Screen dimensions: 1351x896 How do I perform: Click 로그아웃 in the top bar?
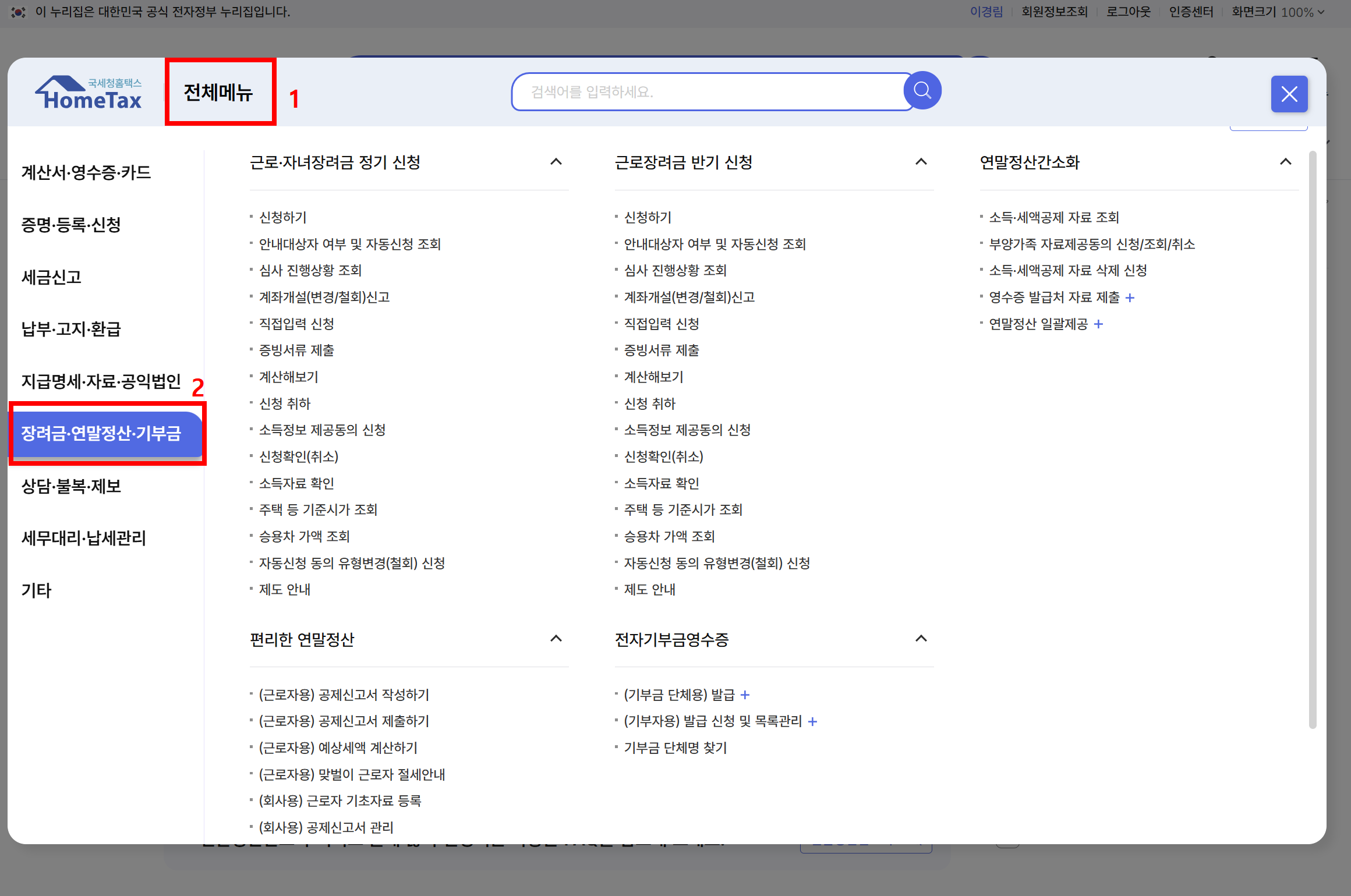[x=1128, y=12]
